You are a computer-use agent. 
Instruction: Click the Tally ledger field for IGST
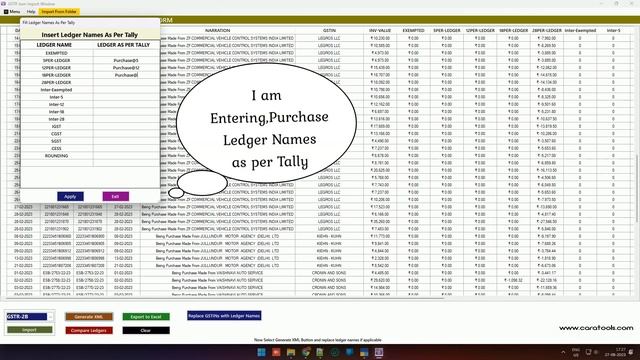126,127
